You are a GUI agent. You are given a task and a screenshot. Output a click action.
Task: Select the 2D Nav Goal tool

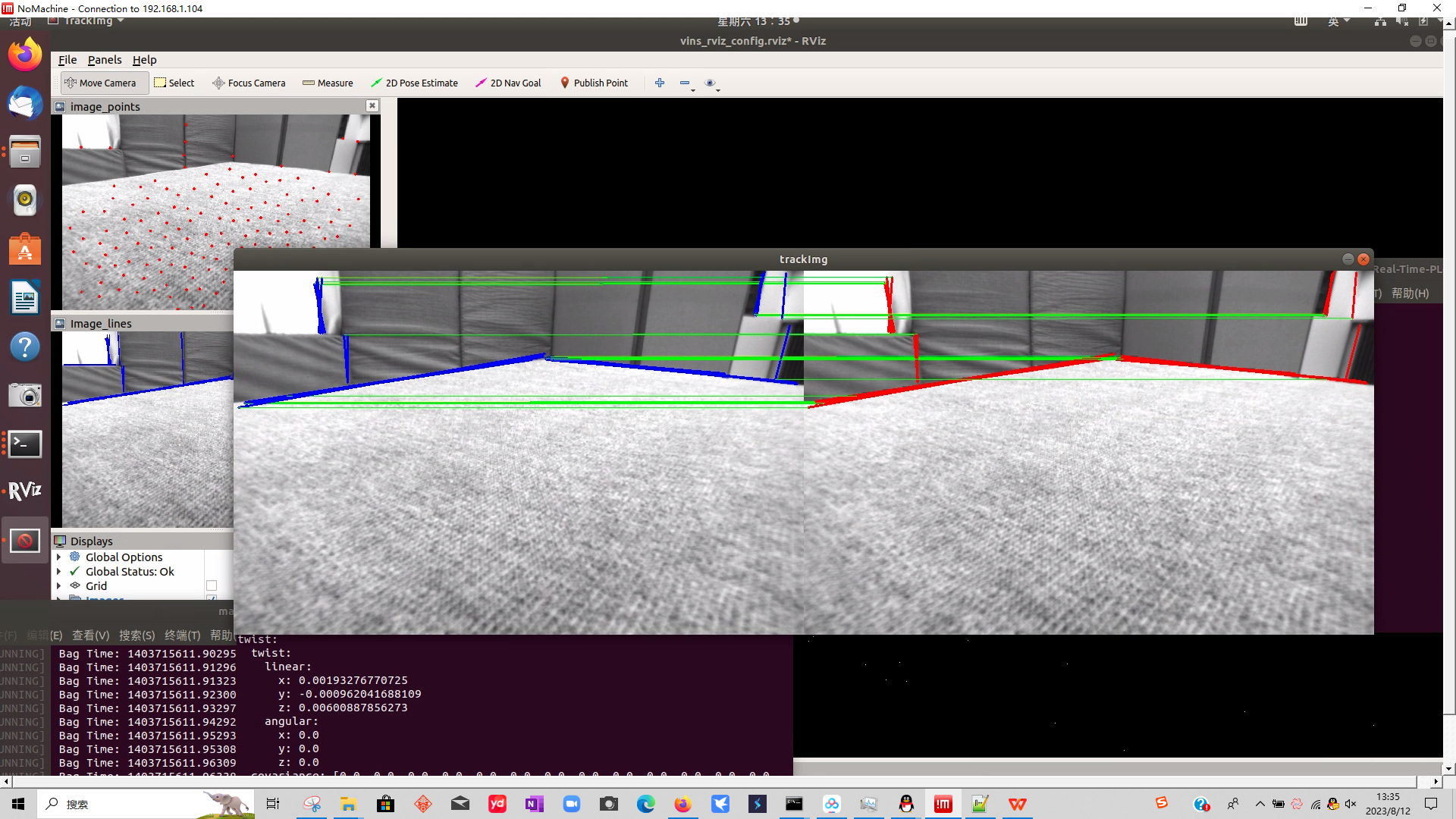pos(508,83)
